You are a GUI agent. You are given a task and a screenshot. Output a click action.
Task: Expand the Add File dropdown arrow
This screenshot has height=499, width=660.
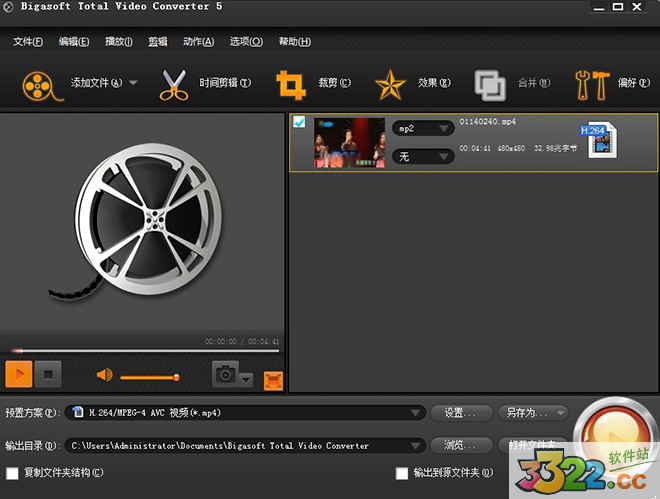(133, 82)
